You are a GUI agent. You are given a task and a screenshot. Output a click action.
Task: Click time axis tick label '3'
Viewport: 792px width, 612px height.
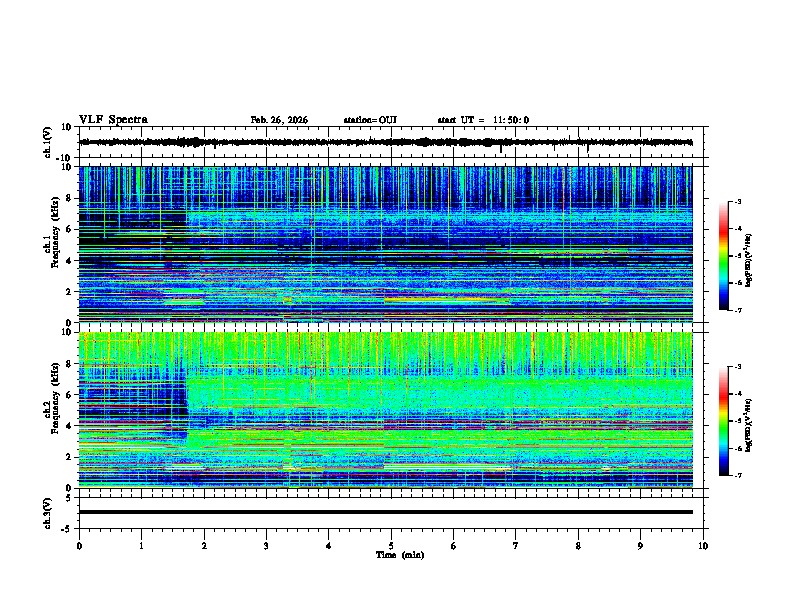point(266,546)
